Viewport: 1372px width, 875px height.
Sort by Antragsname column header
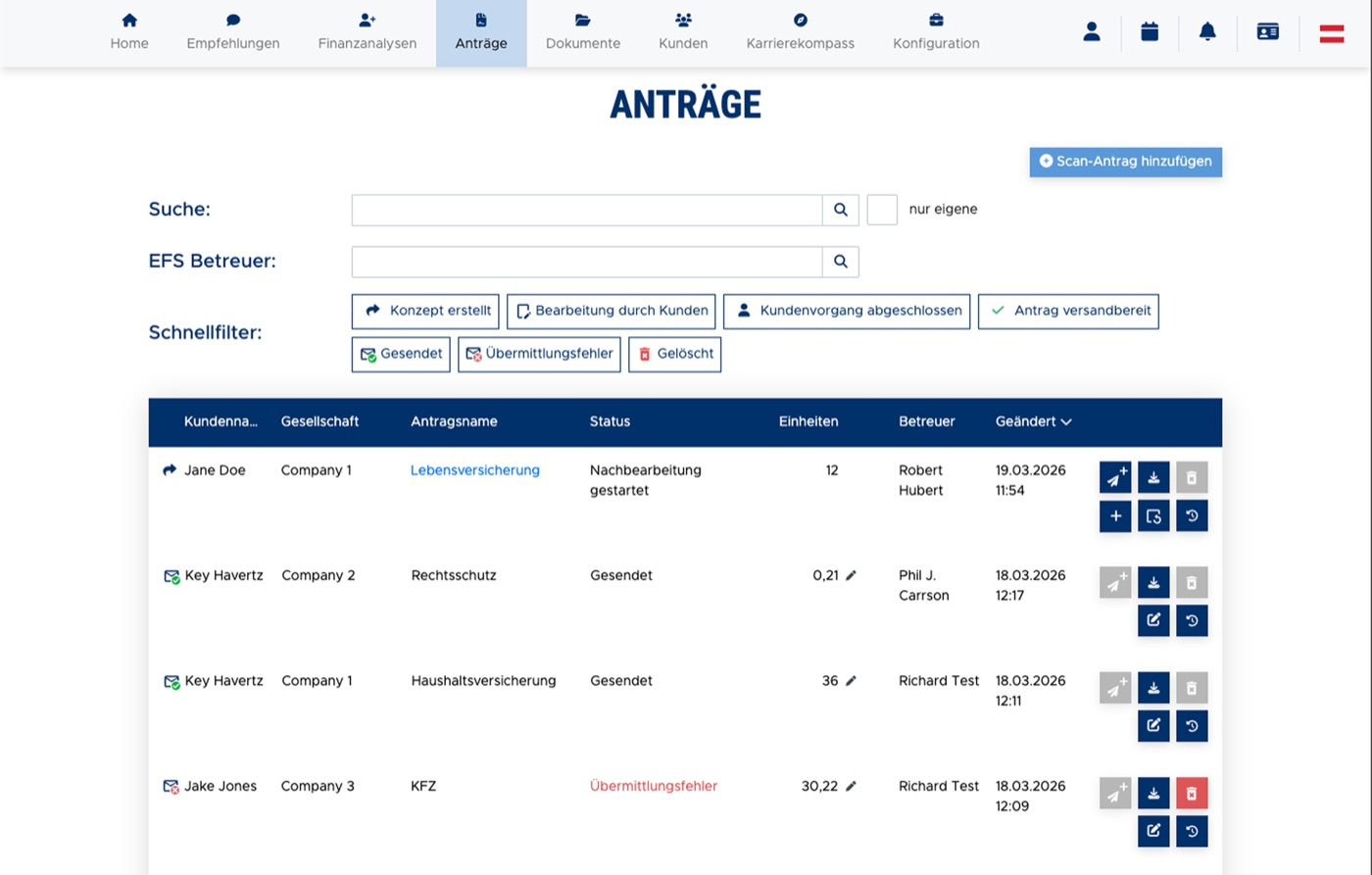pyautogui.click(x=454, y=421)
